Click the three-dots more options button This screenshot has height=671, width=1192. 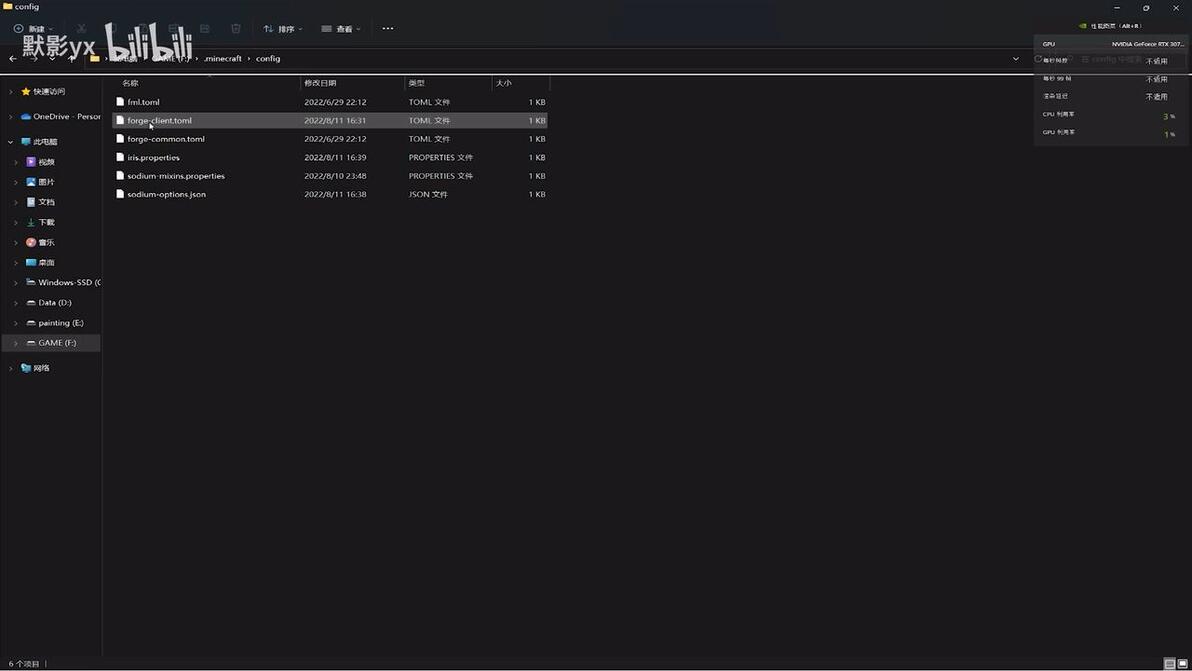pos(388,29)
